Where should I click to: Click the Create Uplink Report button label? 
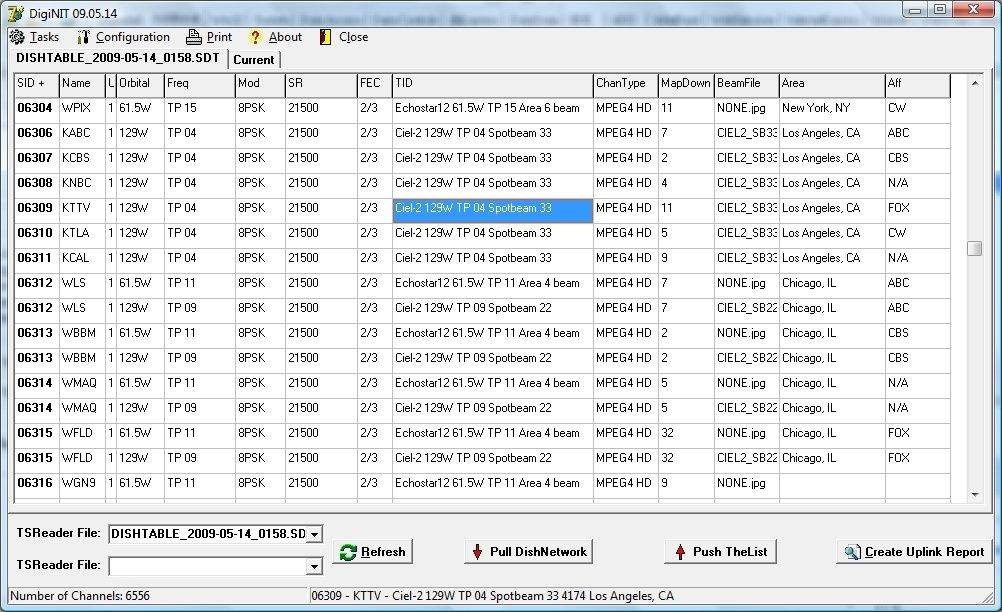(924, 552)
